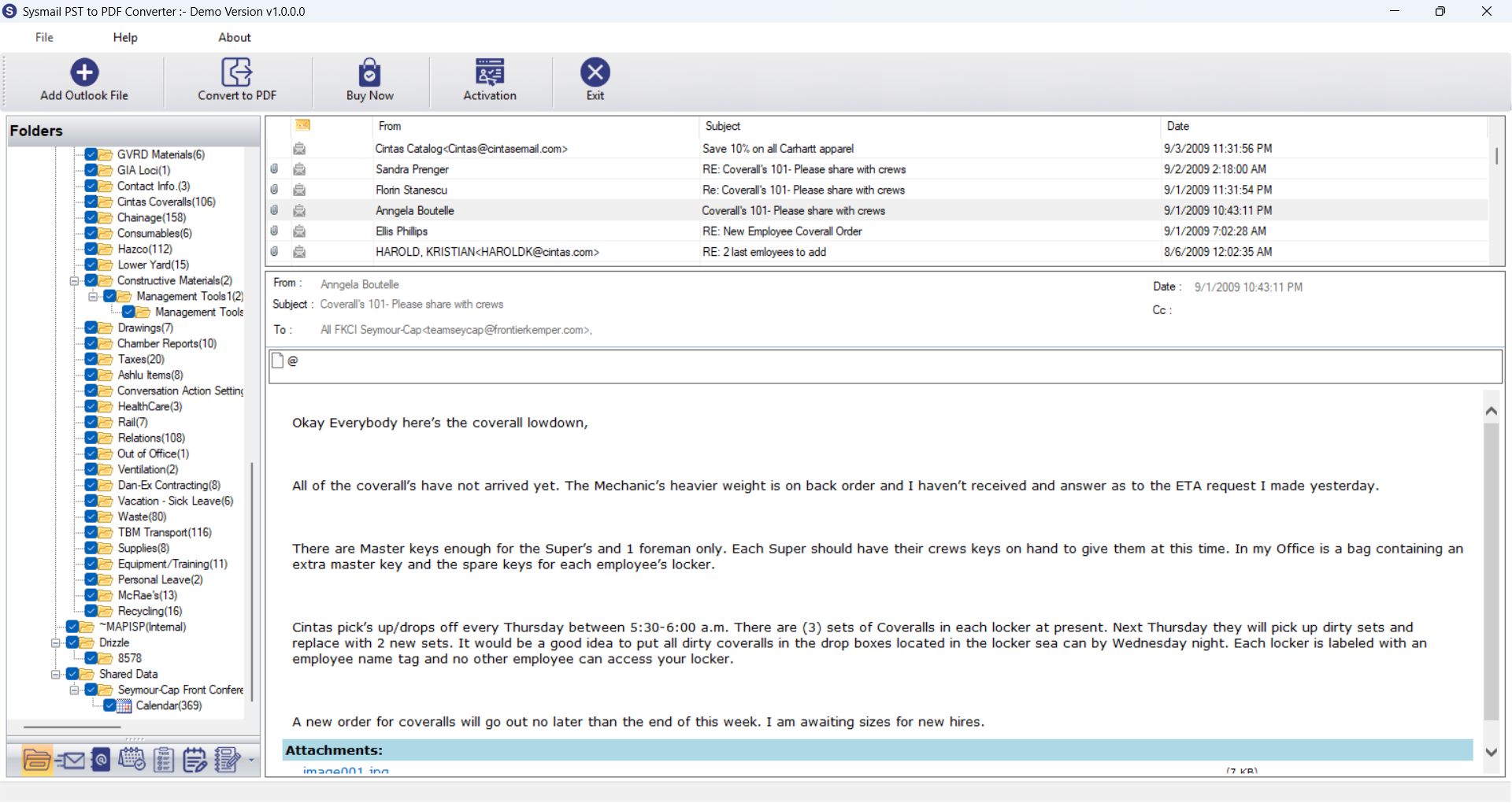Toggle the Chainage(158) checkbox

coord(91,217)
